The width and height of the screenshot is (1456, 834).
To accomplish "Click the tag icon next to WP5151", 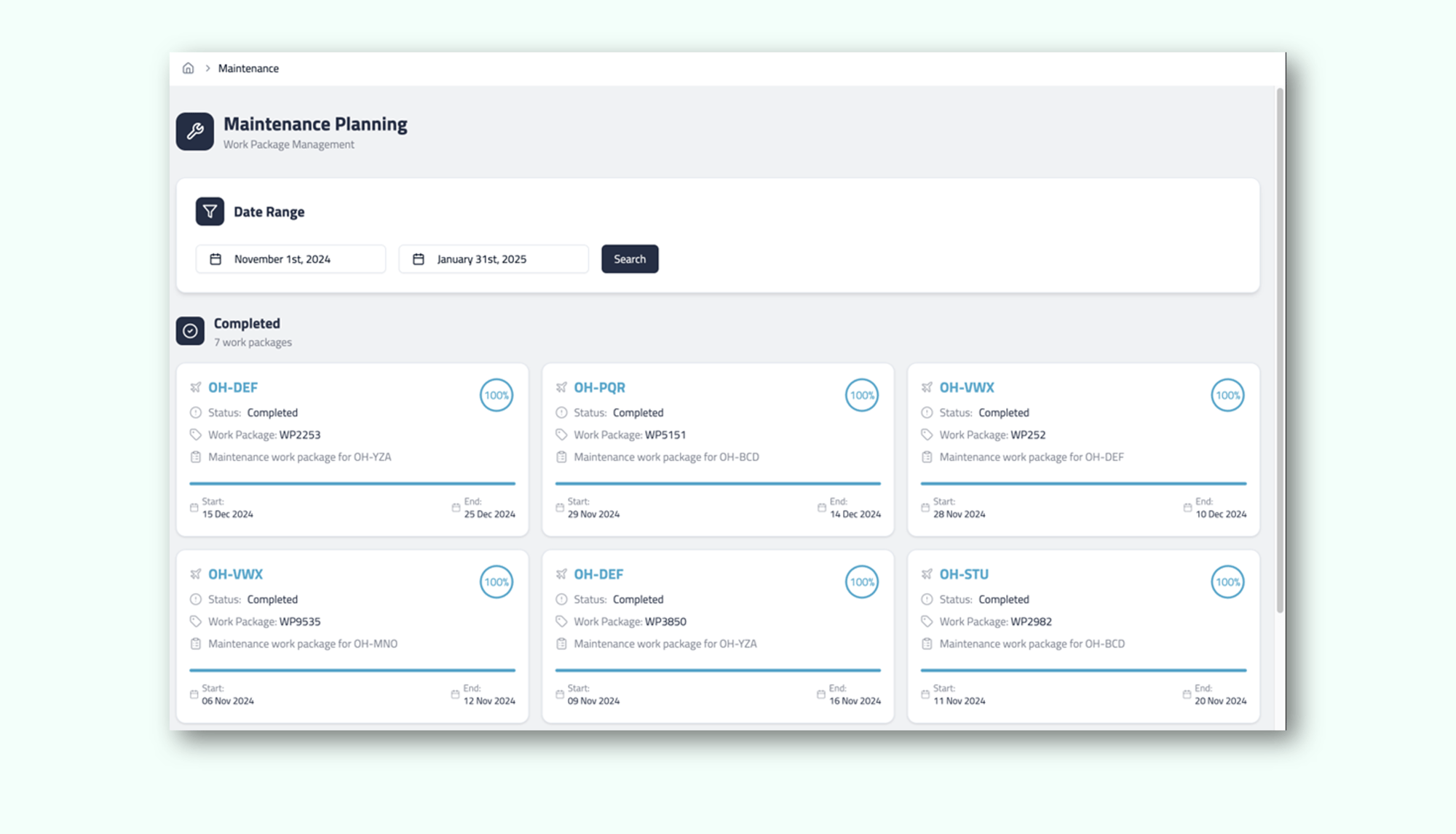I will point(561,434).
